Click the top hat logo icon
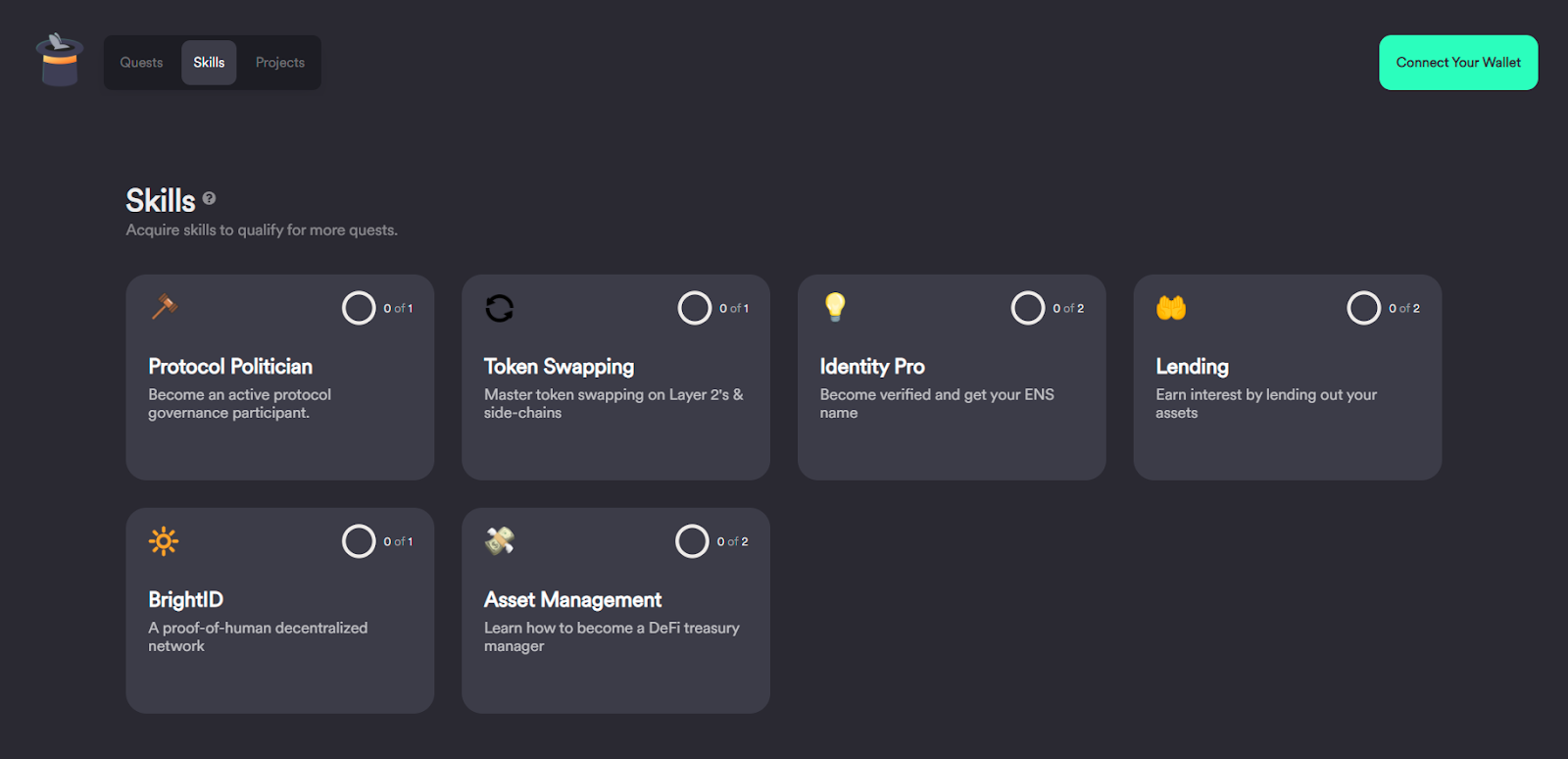1568x759 pixels. (59, 61)
